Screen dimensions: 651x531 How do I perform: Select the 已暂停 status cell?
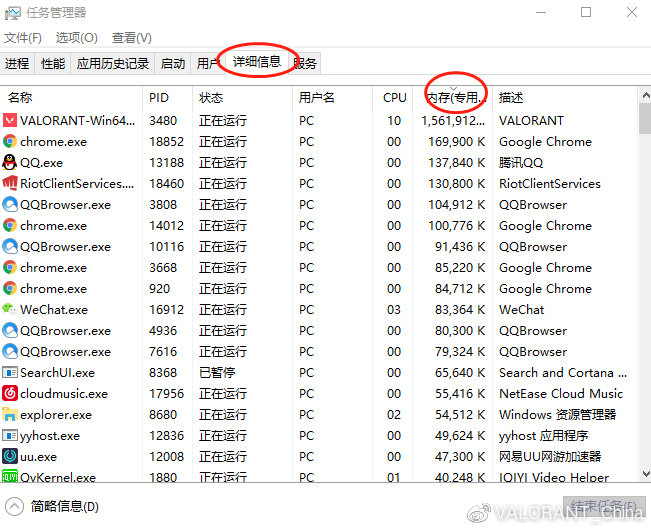click(217, 372)
